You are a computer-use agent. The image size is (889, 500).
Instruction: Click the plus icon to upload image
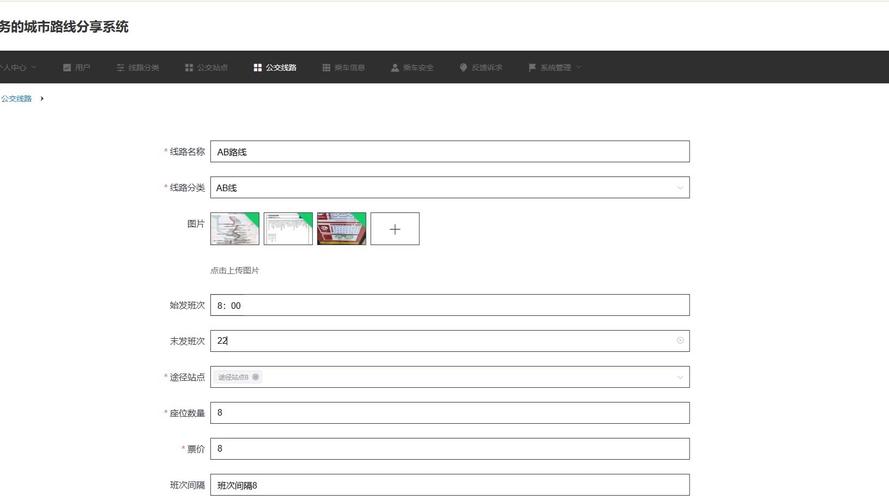pos(395,229)
